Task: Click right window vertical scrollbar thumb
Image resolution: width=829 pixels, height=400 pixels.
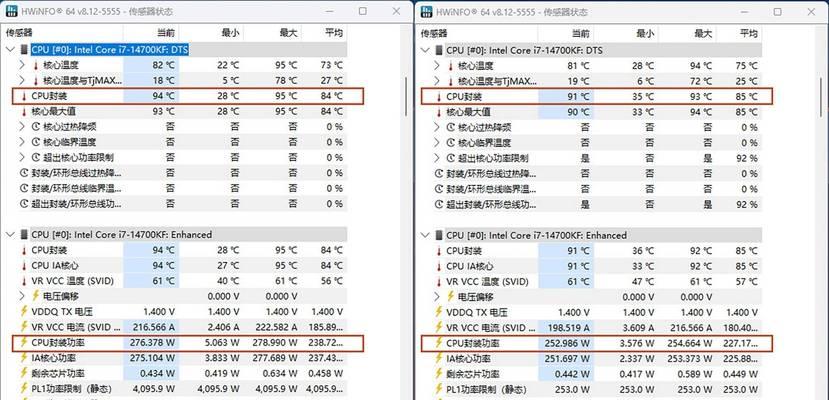Action: pyautogui.click(x=821, y=96)
